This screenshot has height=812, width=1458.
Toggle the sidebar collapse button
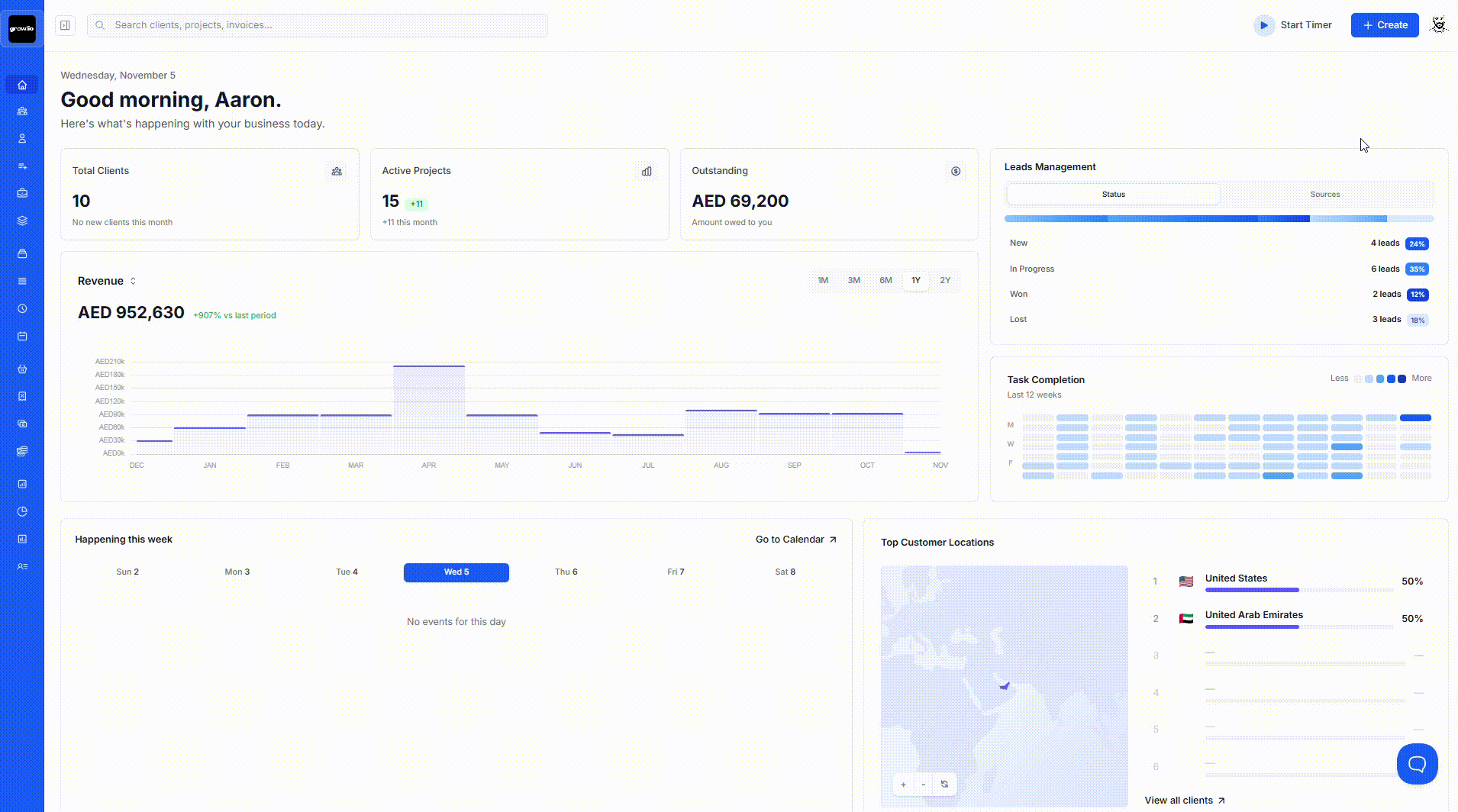click(66, 25)
